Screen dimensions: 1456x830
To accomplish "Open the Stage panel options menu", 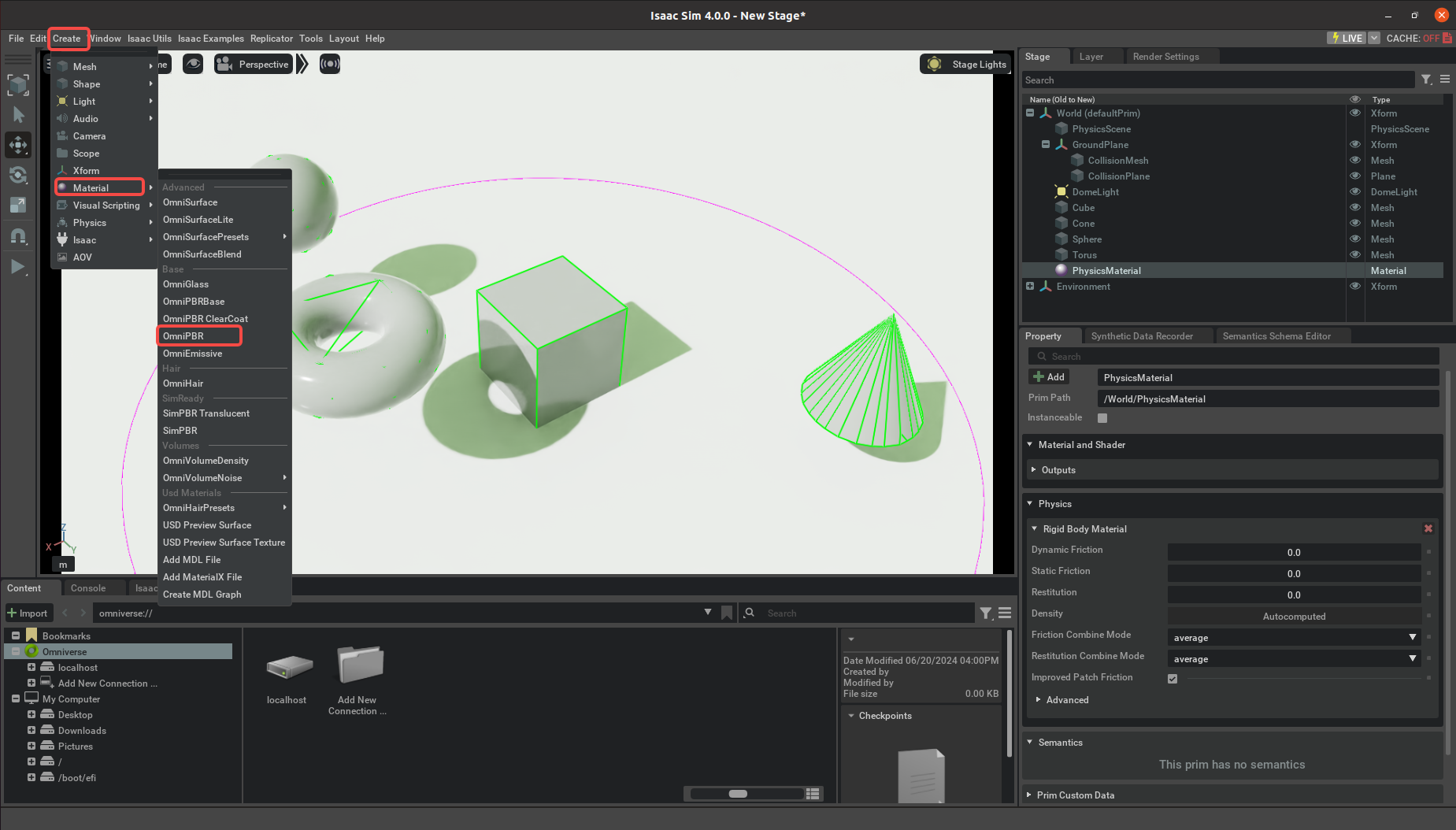I will (1445, 80).
